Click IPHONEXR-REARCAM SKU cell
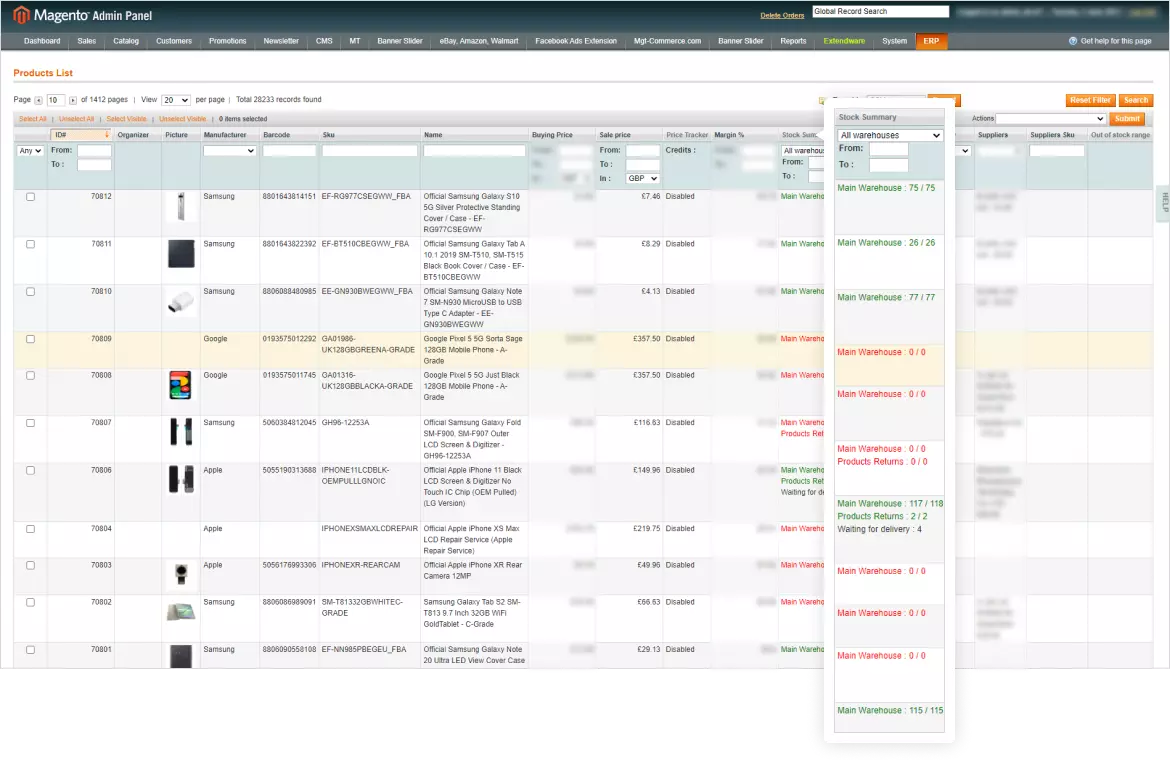 [361, 565]
